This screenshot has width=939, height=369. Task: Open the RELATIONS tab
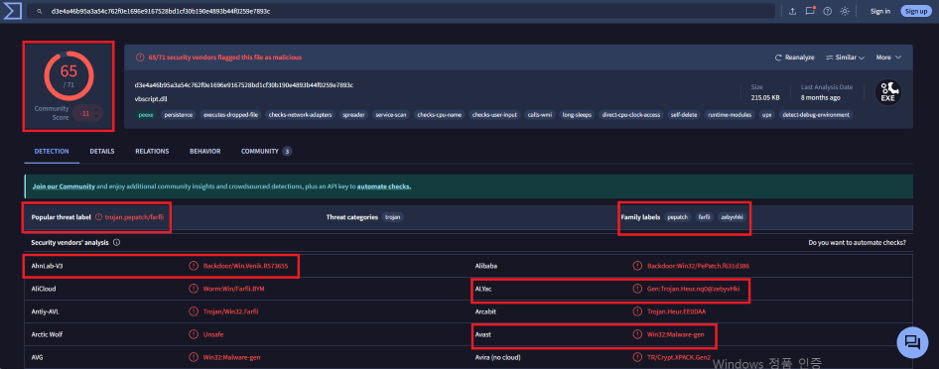click(x=152, y=152)
